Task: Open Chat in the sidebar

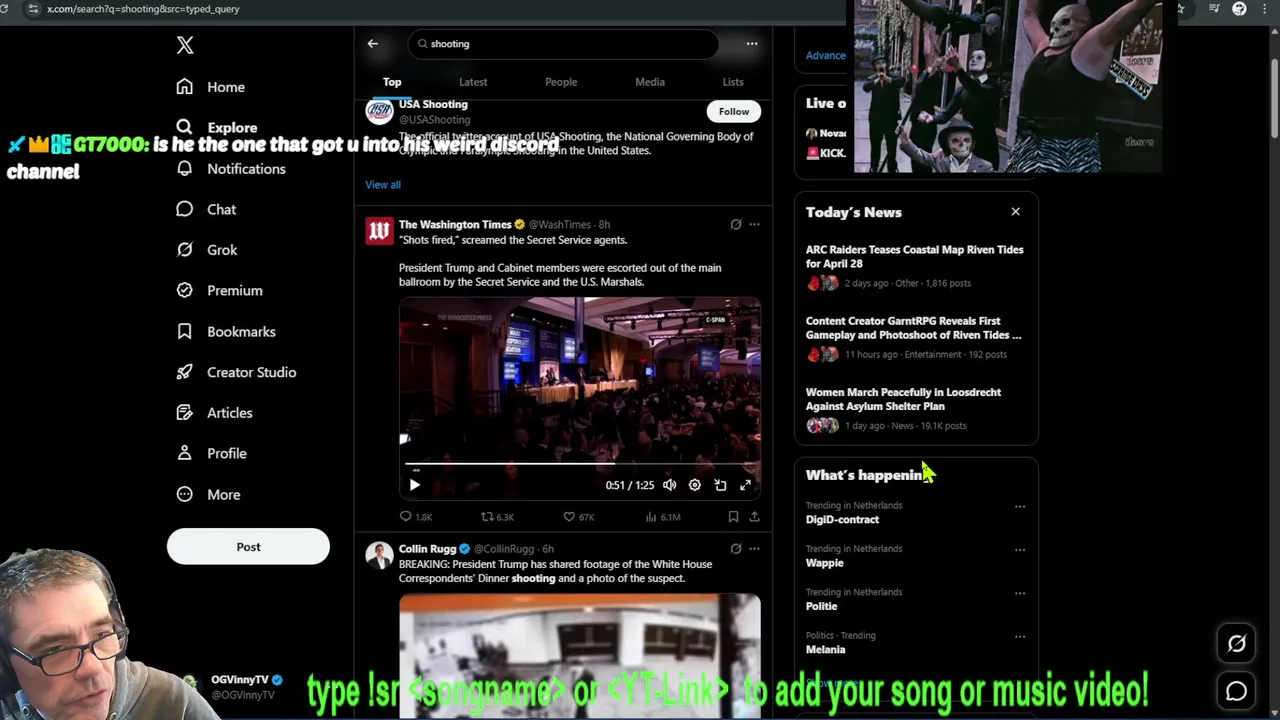Action: pyautogui.click(x=206, y=209)
